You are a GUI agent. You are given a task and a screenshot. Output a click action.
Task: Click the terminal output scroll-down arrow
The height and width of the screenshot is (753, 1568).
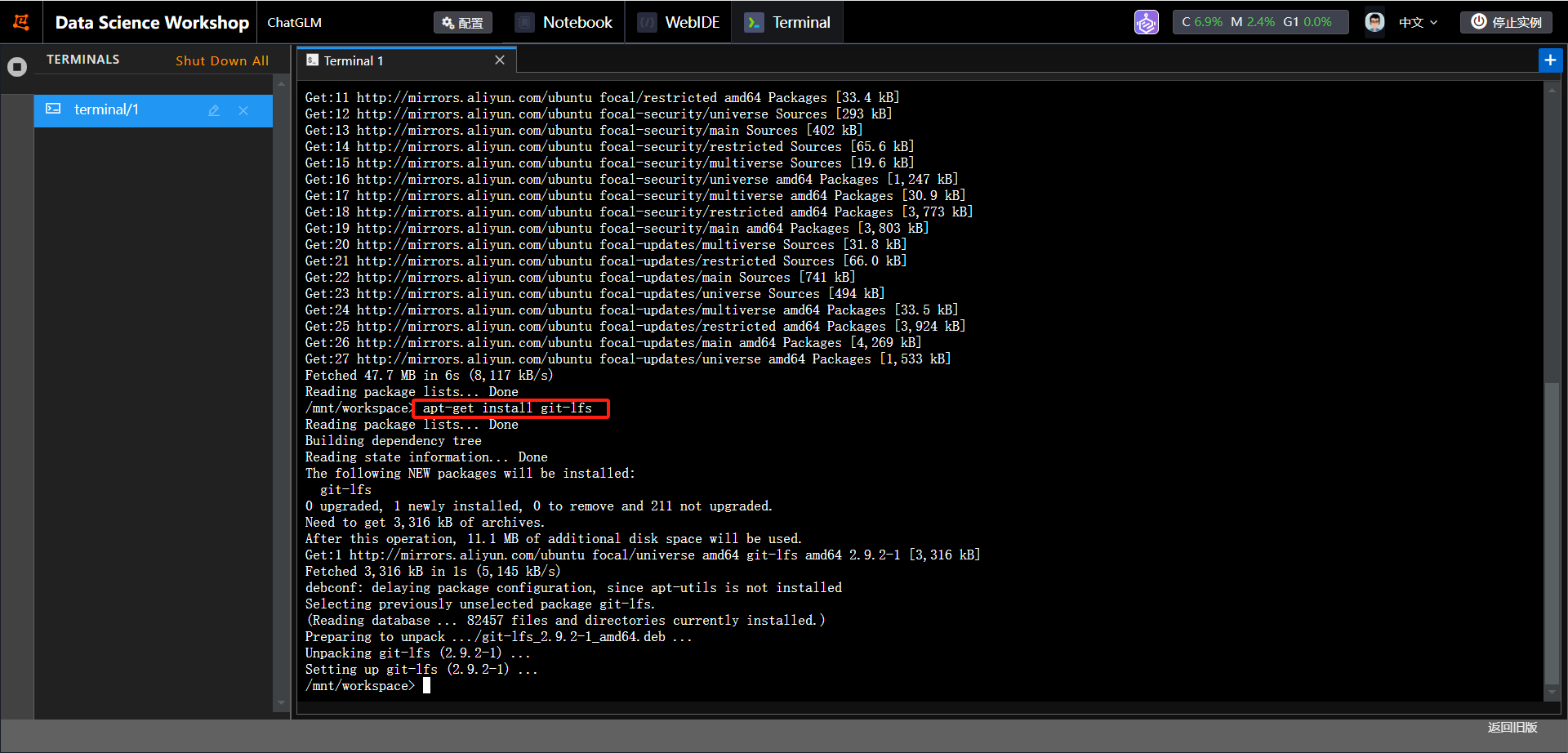[1552, 693]
